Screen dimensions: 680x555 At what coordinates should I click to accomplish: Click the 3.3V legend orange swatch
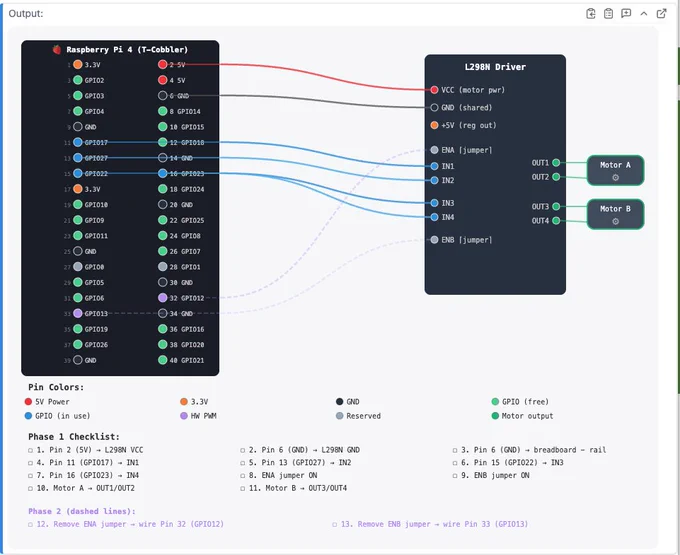184,402
